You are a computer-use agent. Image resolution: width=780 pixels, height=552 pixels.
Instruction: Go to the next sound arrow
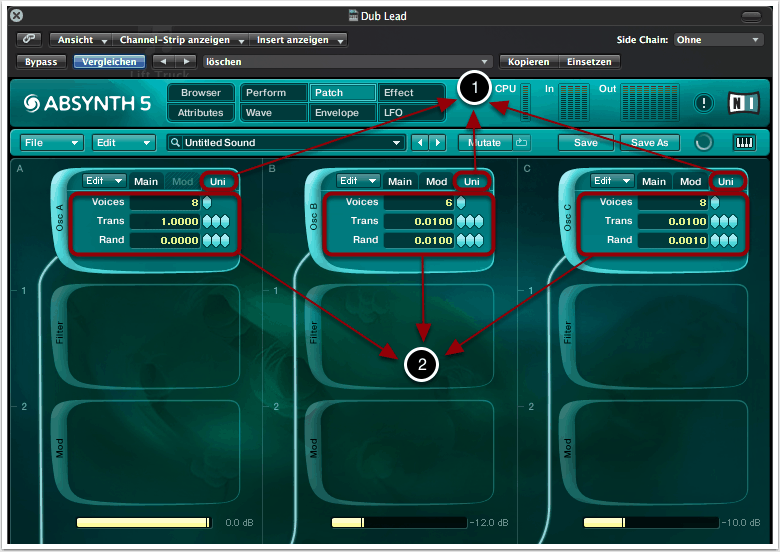point(437,143)
